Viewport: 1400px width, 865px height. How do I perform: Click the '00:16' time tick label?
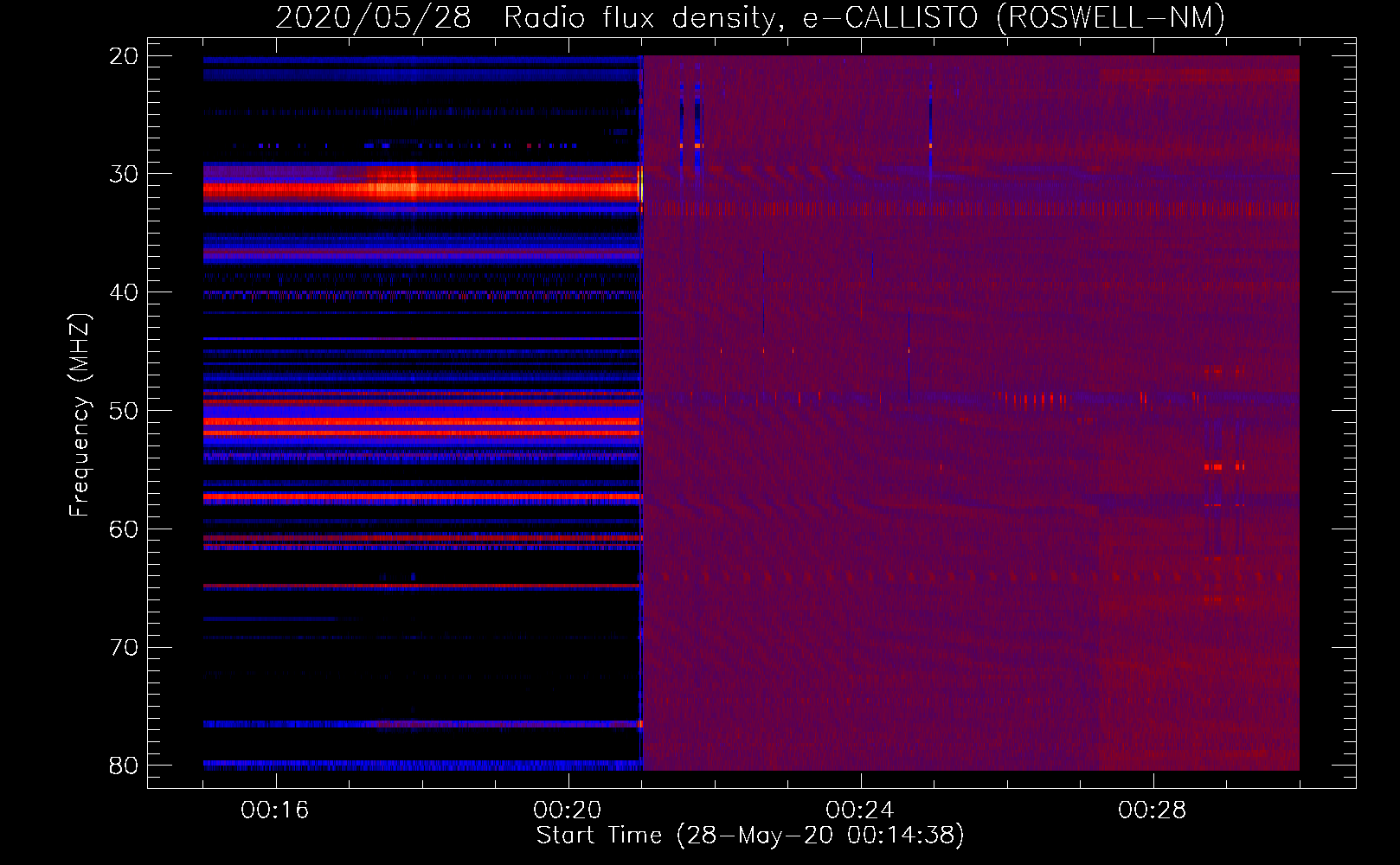[275, 810]
